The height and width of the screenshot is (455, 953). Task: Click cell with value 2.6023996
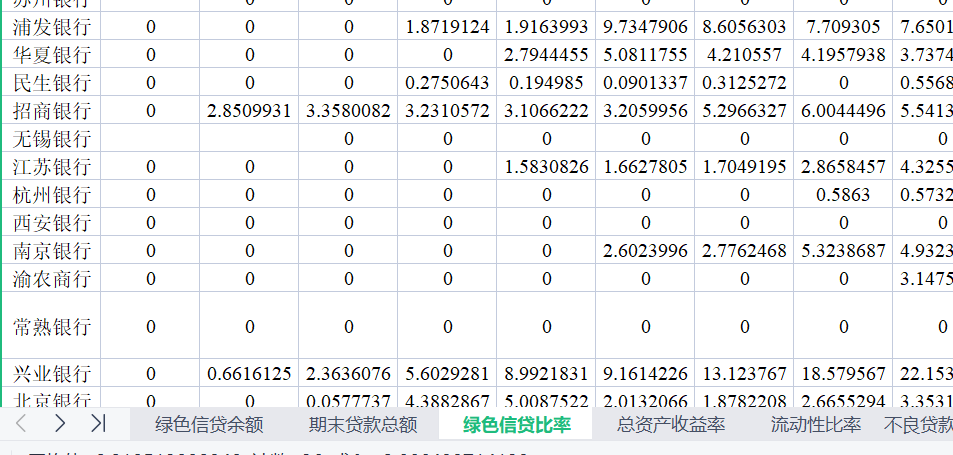(x=645, y=250)
